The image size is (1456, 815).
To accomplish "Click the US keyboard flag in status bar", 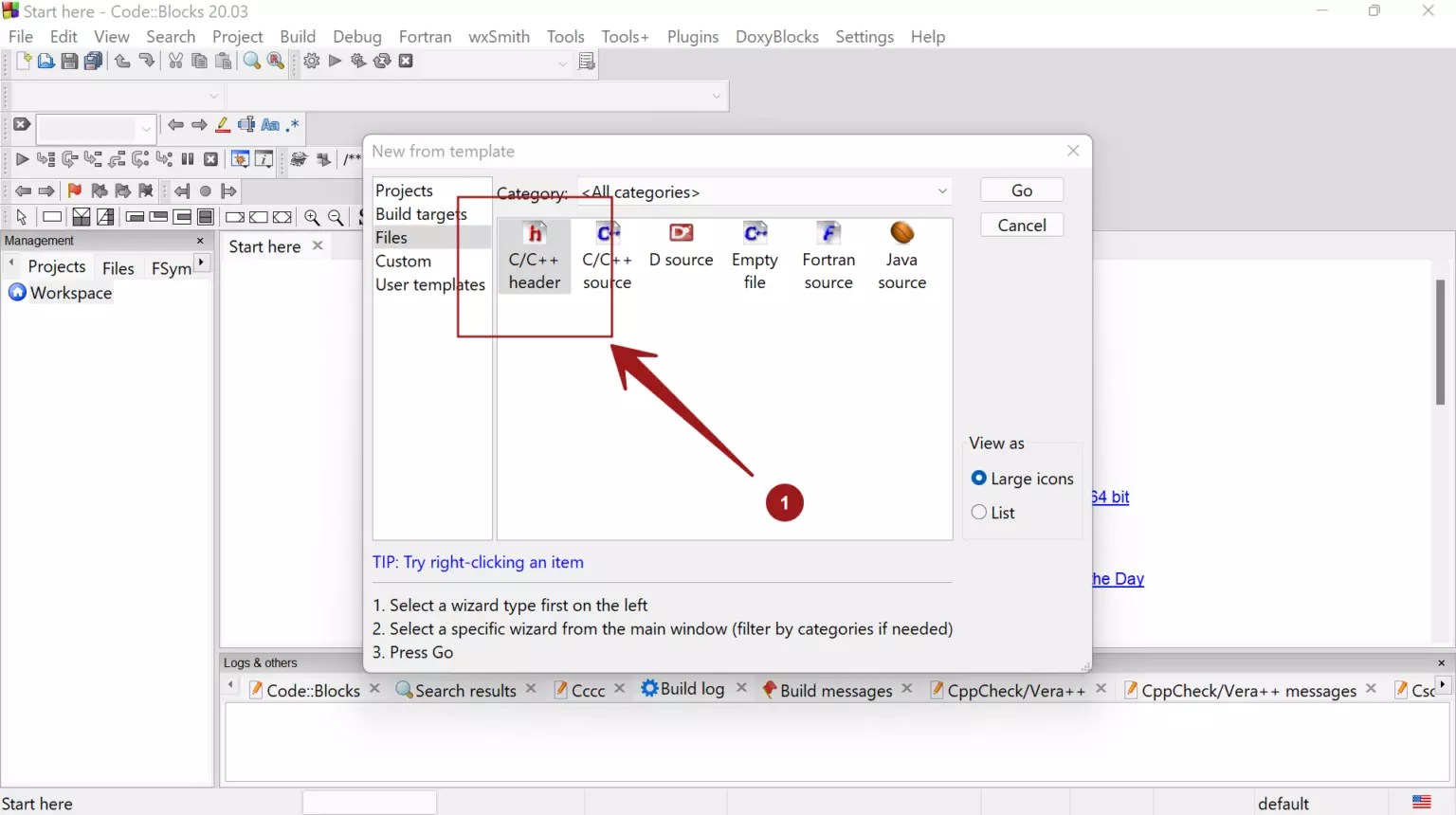I will pos(1422,802).
